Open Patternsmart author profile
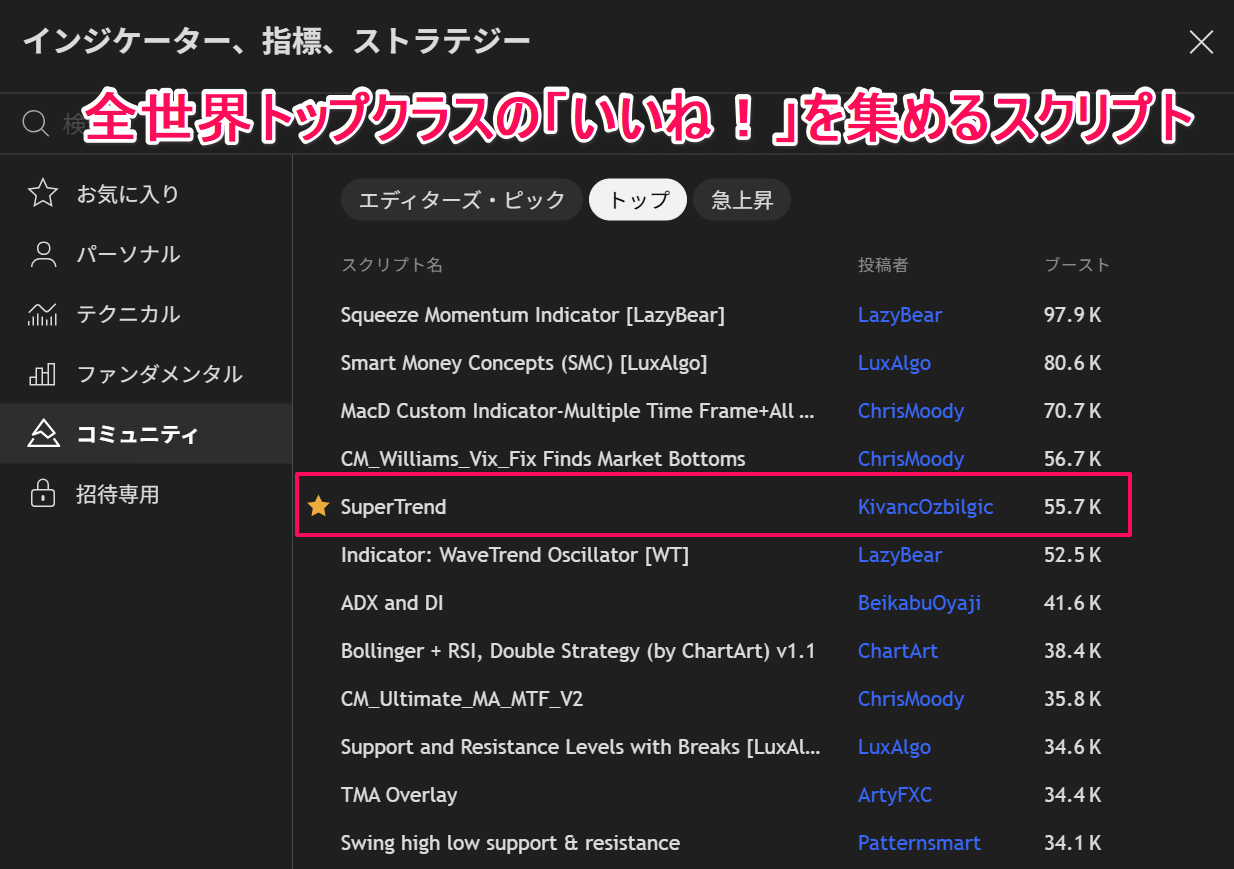 point(919,843)
